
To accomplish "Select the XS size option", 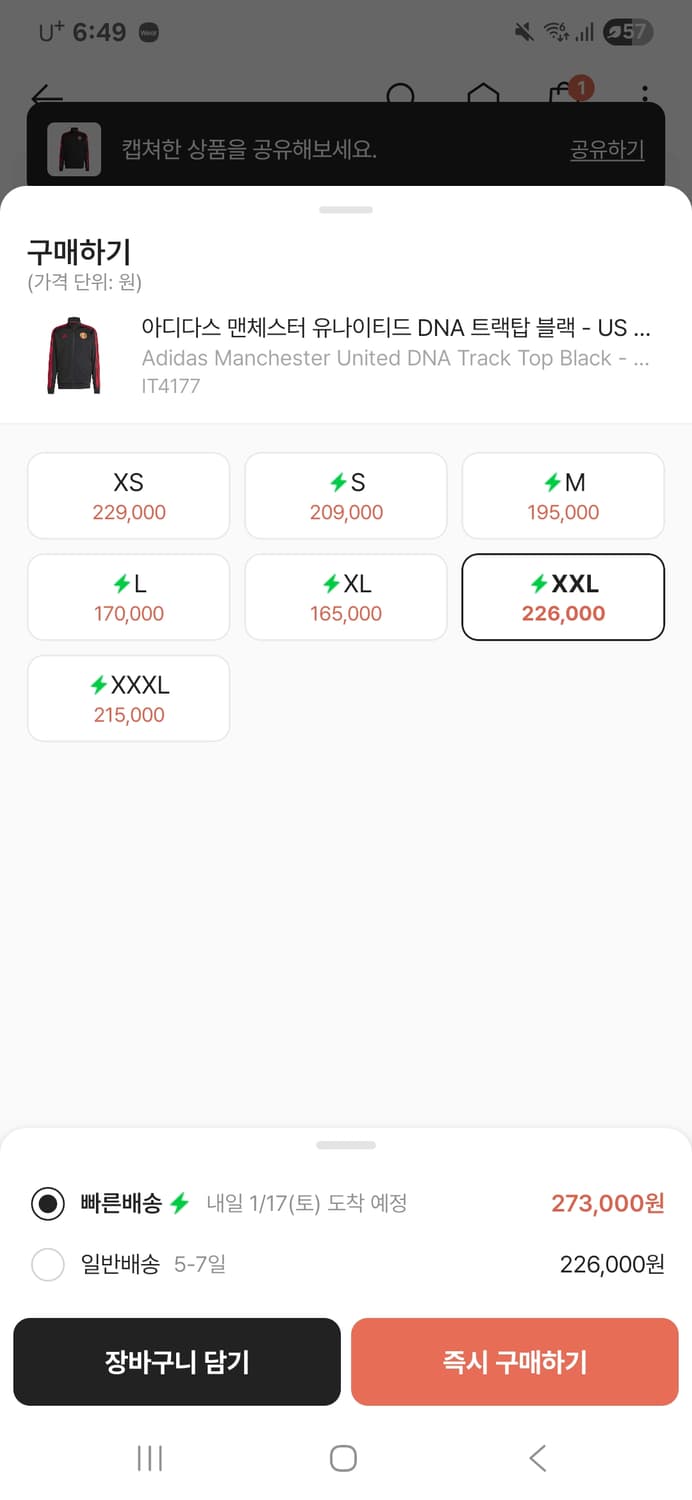I will 128,495.
